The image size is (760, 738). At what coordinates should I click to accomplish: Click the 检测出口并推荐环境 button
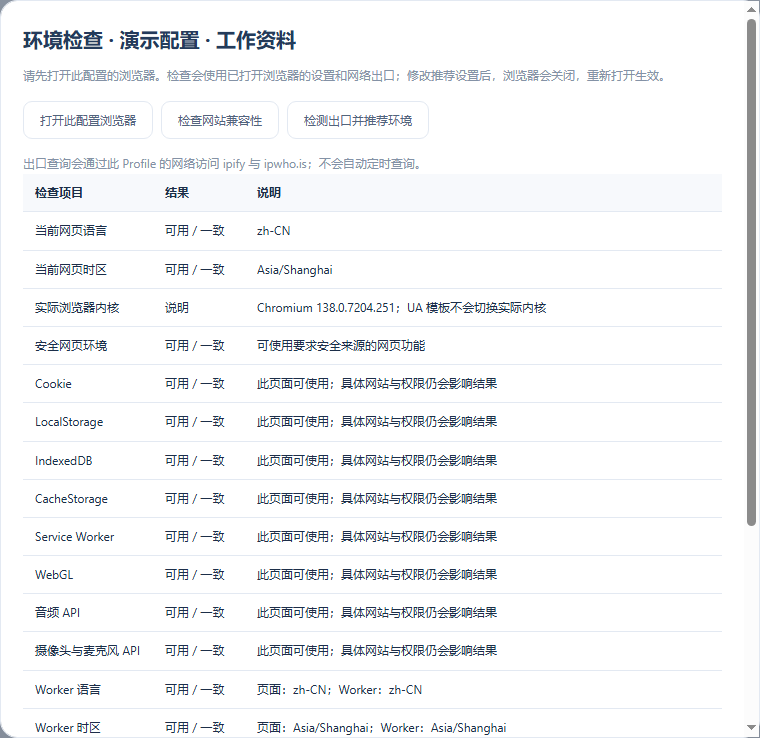pos(358,120)
